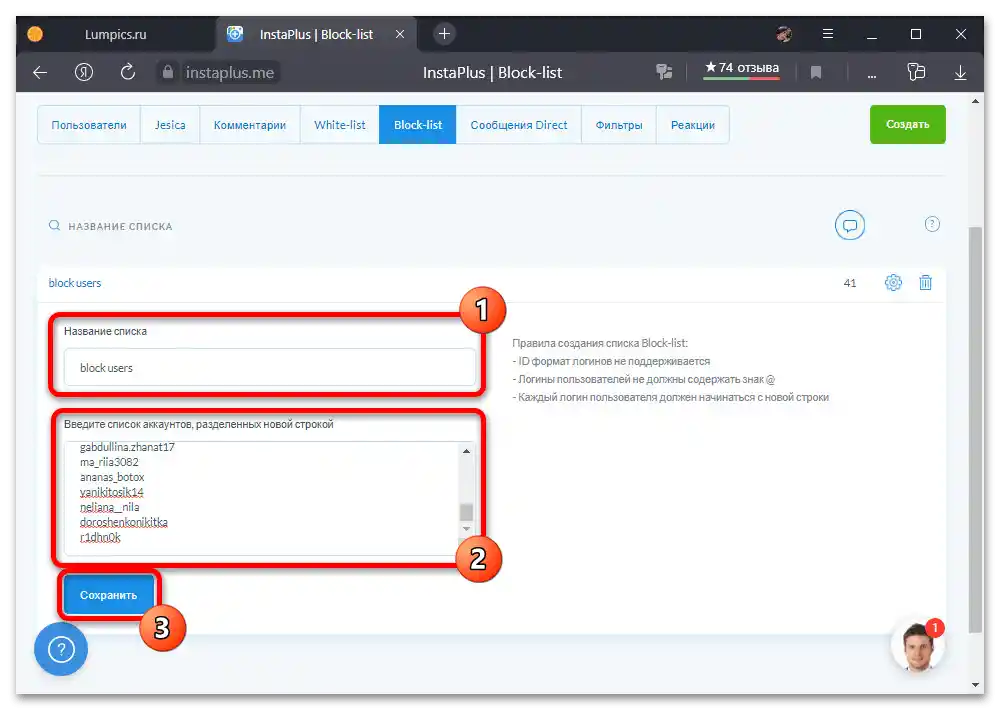The image size is (1000, 710).
Task: Click the back navigation arrow
Action: point(38,72)
